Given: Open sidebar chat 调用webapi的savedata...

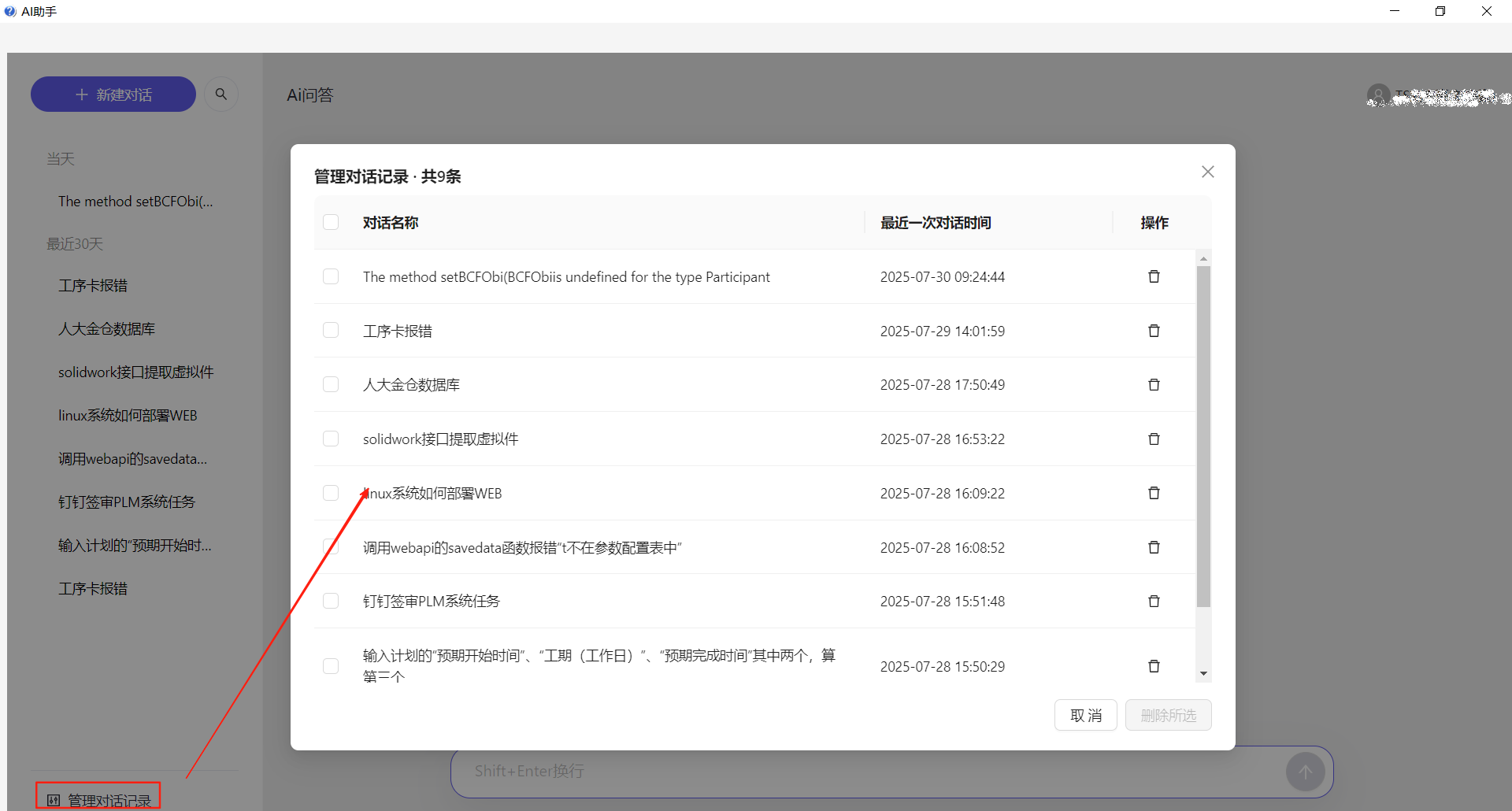Looking at the screenshot, I should 132,459.
